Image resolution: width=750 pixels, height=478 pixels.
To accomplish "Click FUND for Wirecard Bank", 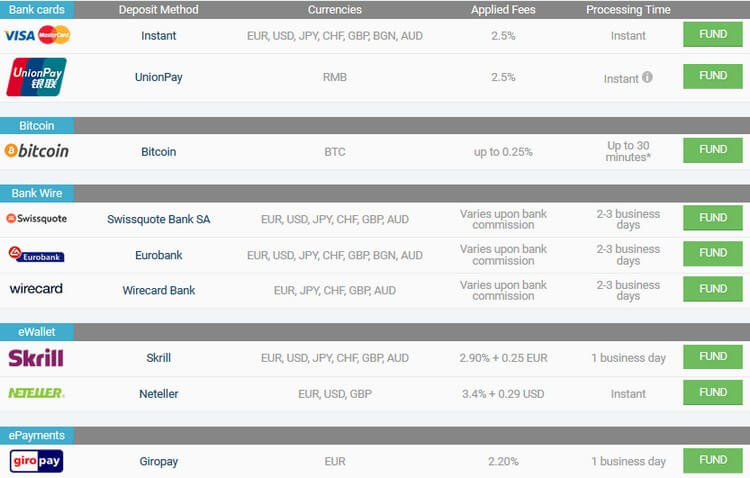I will [713, 289].
